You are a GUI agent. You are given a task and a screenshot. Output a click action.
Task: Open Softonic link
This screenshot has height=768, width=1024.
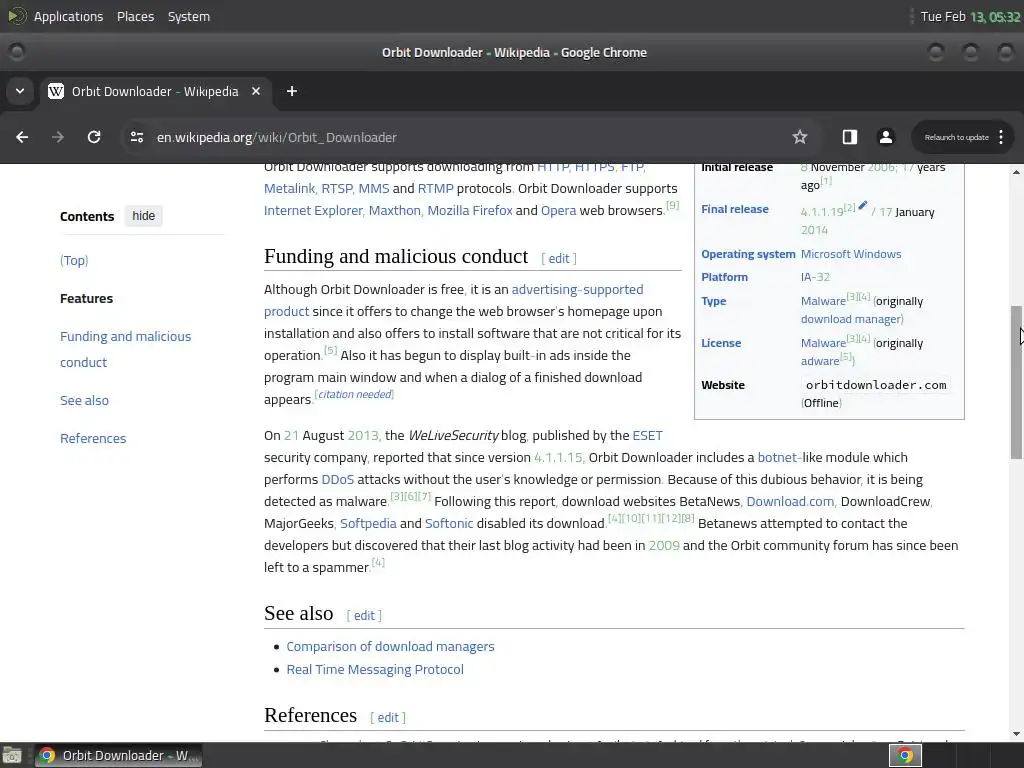449,524
